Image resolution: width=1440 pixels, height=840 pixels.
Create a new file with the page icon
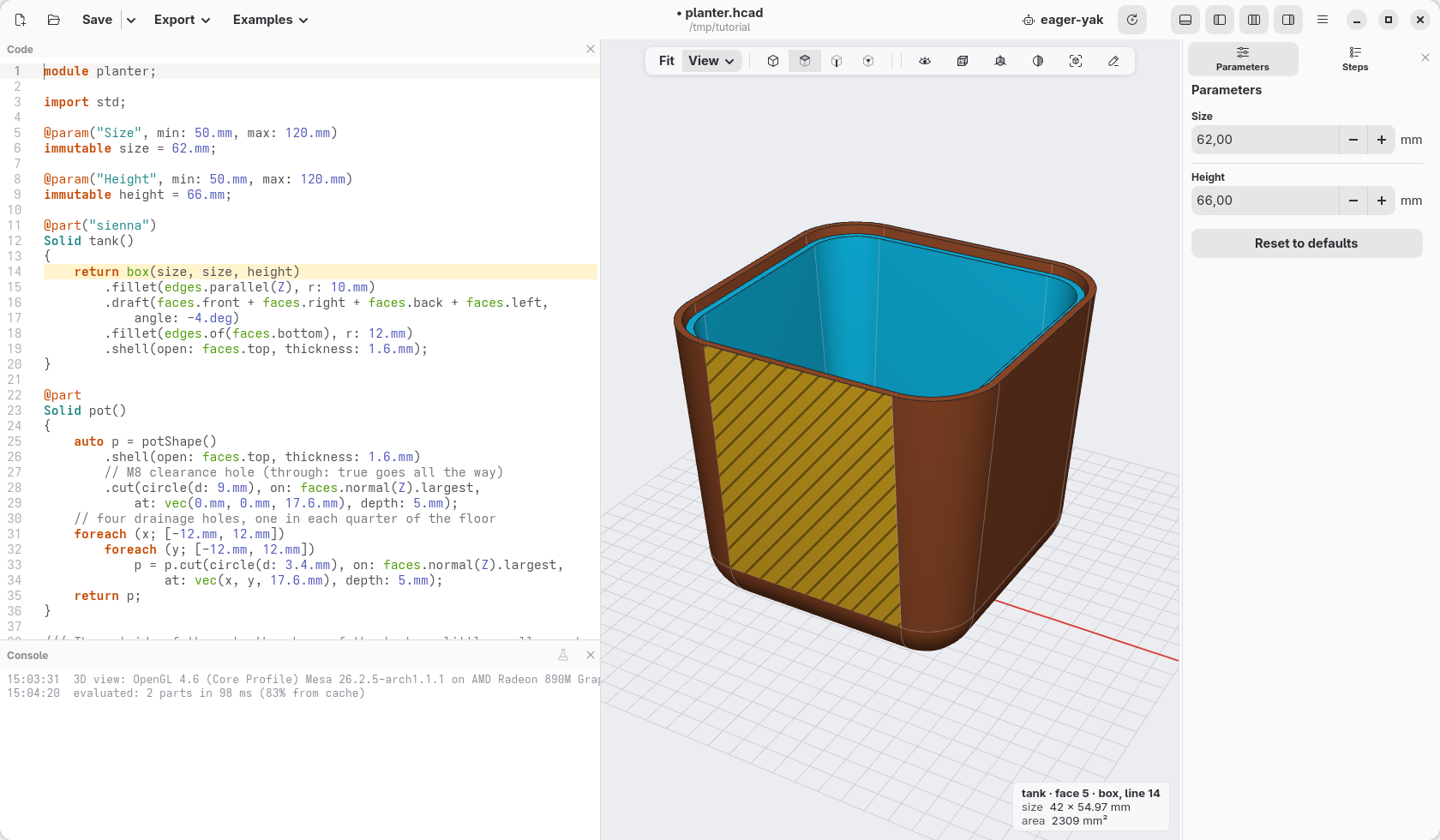click(x=21, y=20)
